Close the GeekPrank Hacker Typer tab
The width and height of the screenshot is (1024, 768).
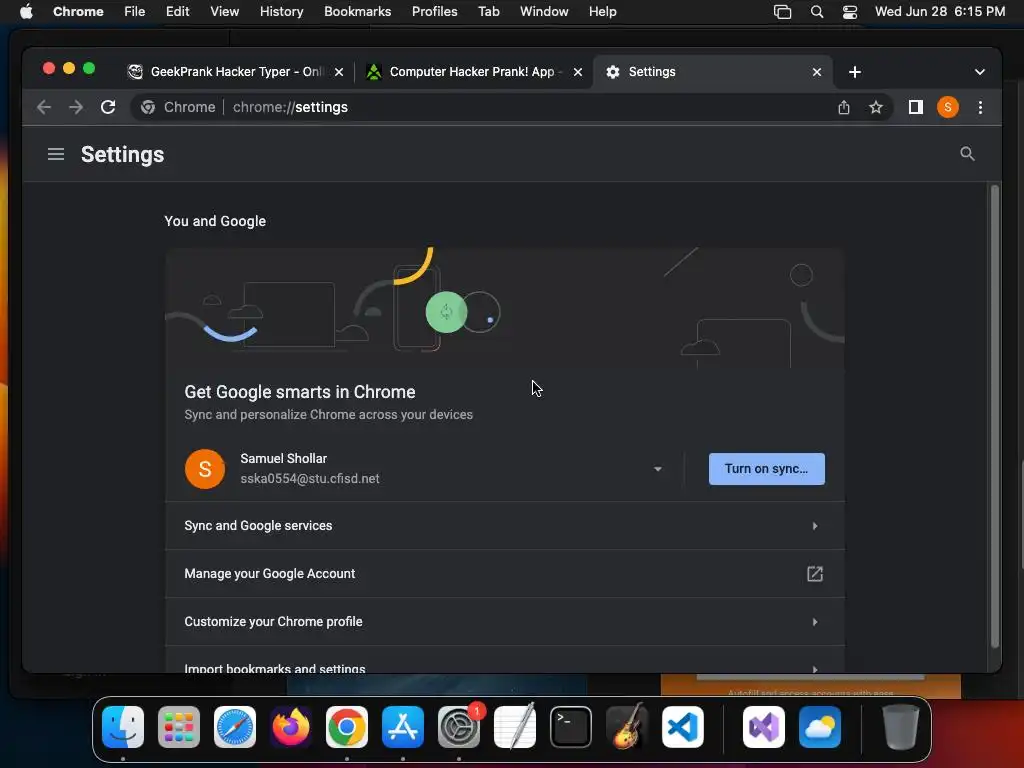click(339, 72)
